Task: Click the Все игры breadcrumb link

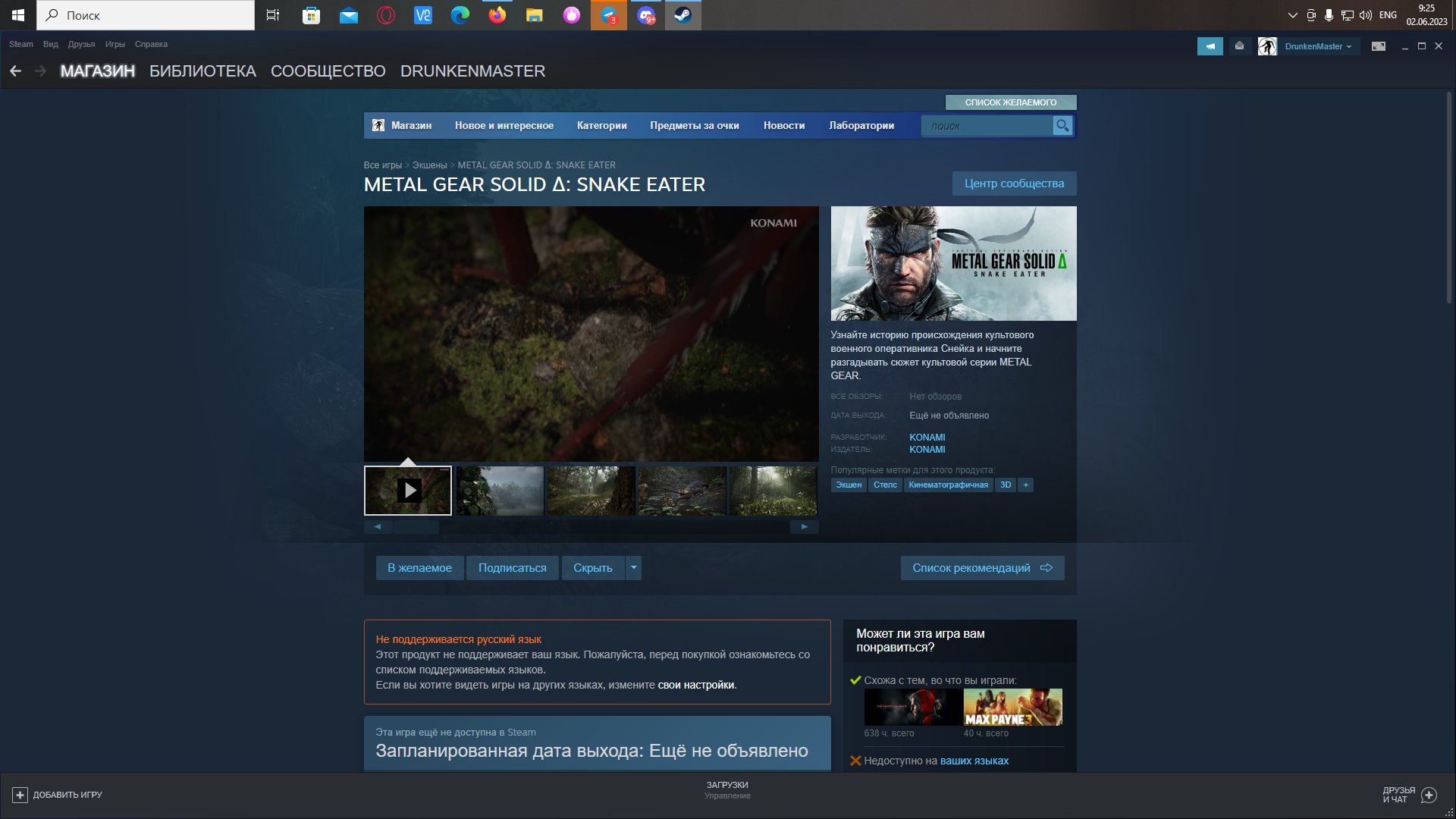Action: pyautogui.click(x=382, y=165)
